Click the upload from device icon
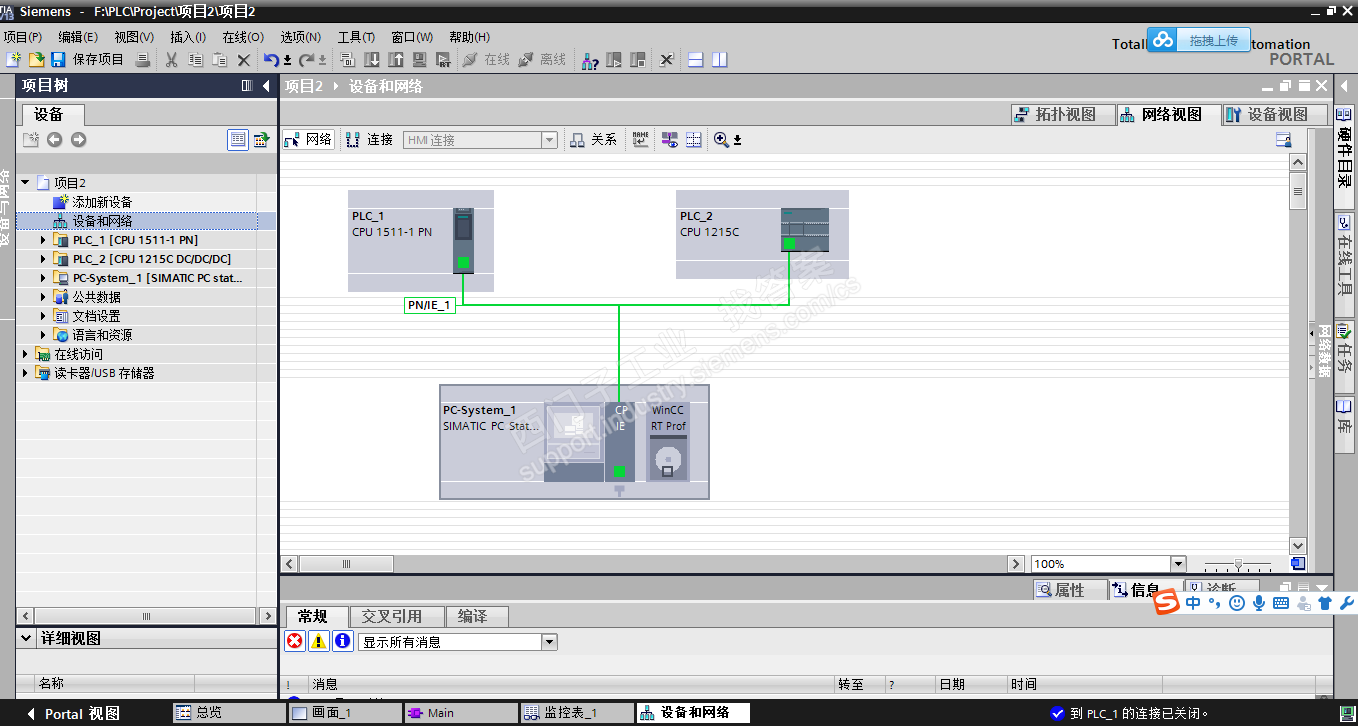This screenshot has width=1358, height=726. tap(396, 60)
